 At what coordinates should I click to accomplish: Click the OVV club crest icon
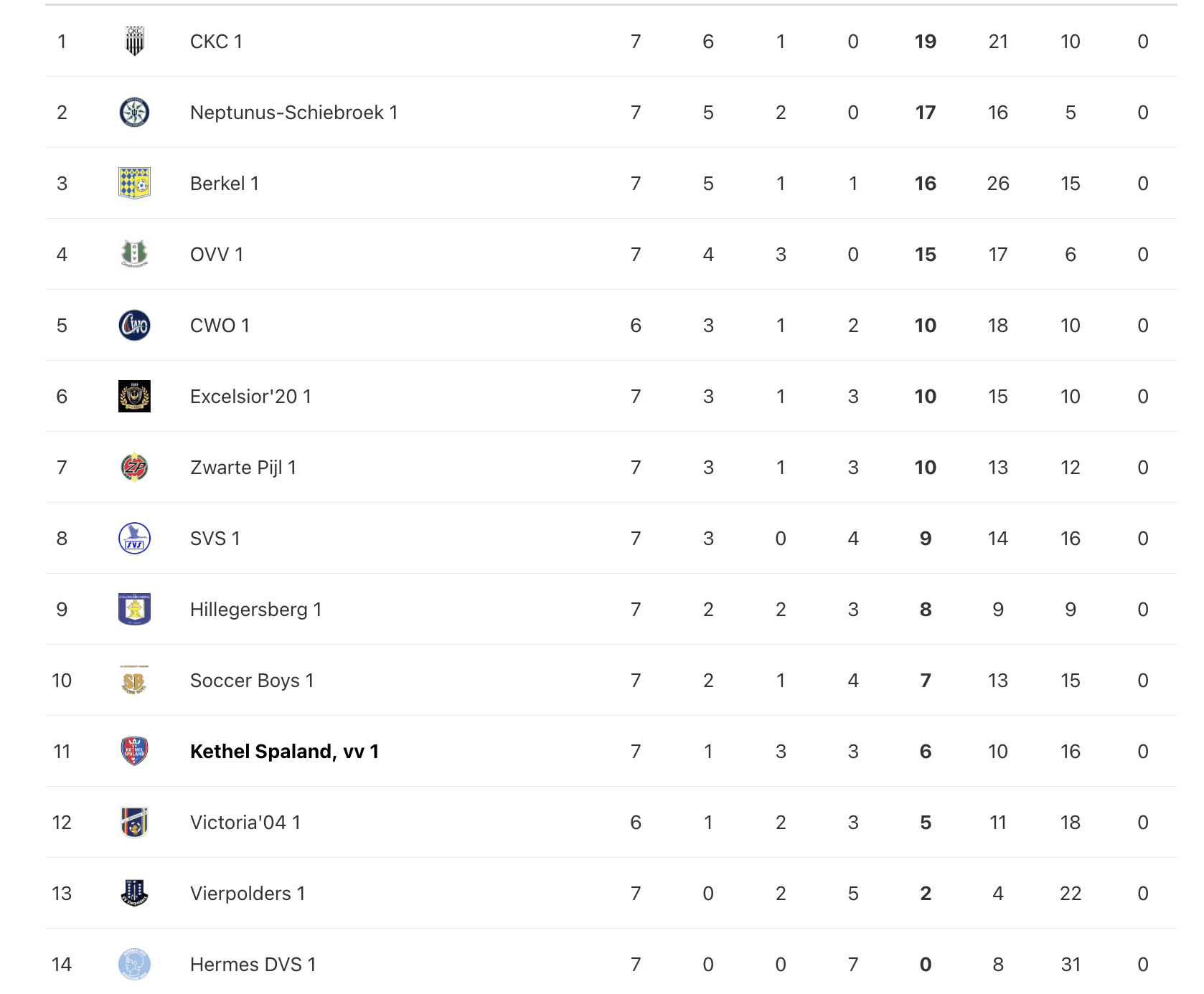click(x=134, y=254)
